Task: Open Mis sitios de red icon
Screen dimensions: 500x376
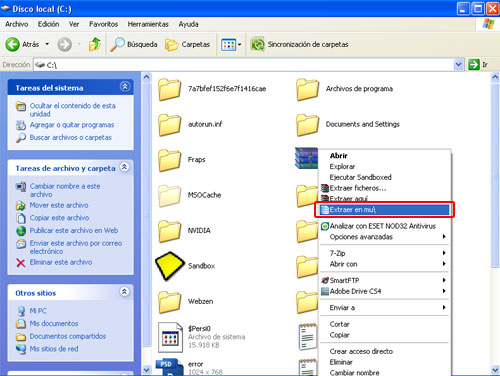Action: [x=21, y=349]
